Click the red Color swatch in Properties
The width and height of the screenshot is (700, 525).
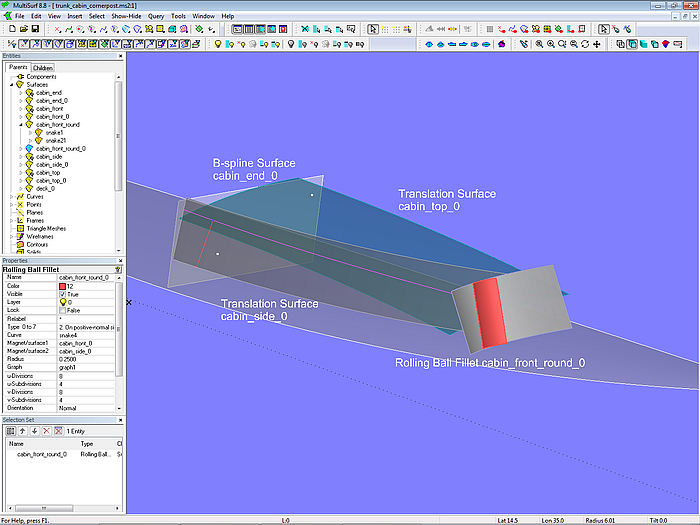pyautogui.click(x=63, y=286)
